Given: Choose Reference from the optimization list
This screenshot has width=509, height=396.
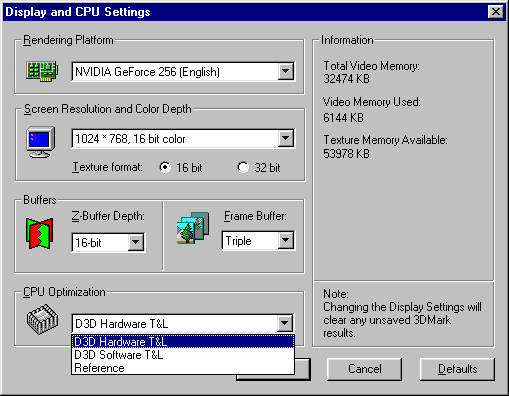Looking at the screenshot, I should coord(183,368).
